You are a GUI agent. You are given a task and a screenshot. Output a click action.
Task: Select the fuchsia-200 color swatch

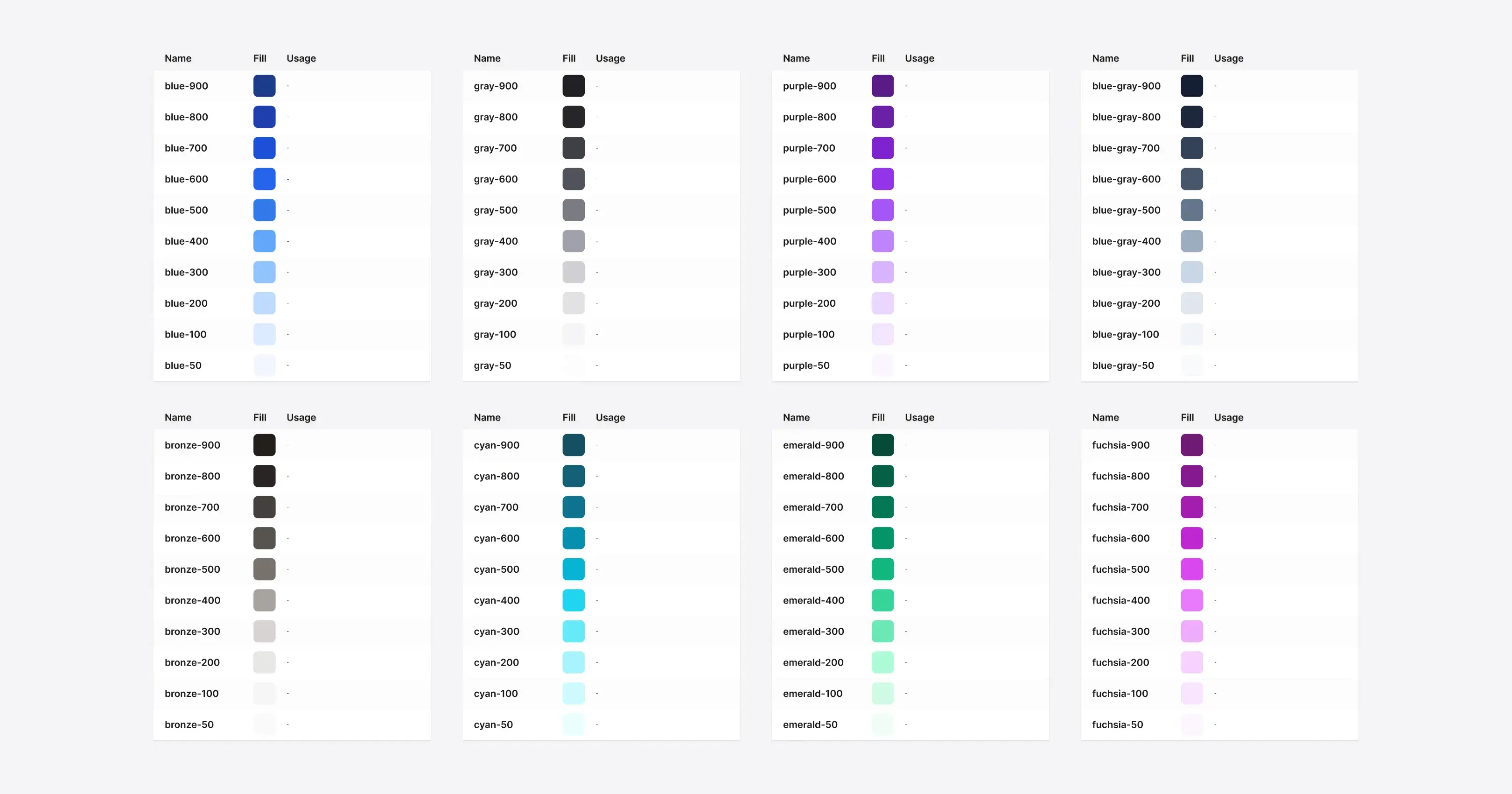(x=1192, y=662)
